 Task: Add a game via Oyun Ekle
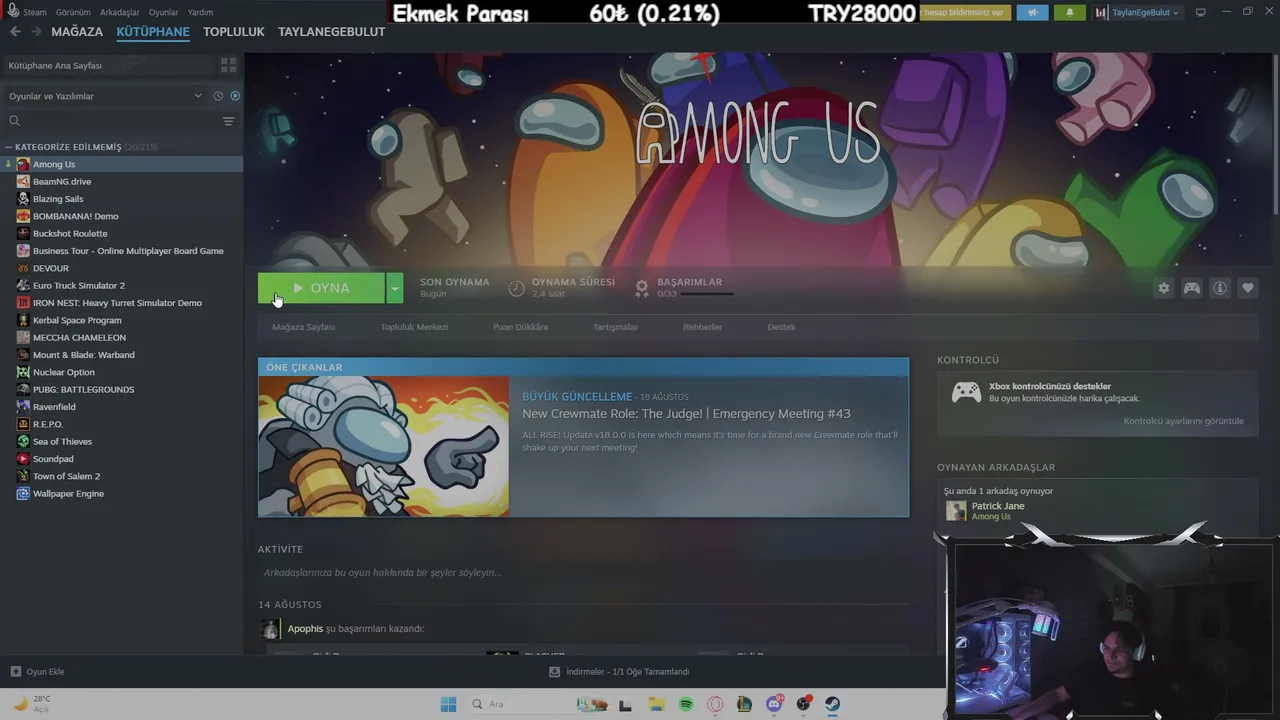(38, 672)
